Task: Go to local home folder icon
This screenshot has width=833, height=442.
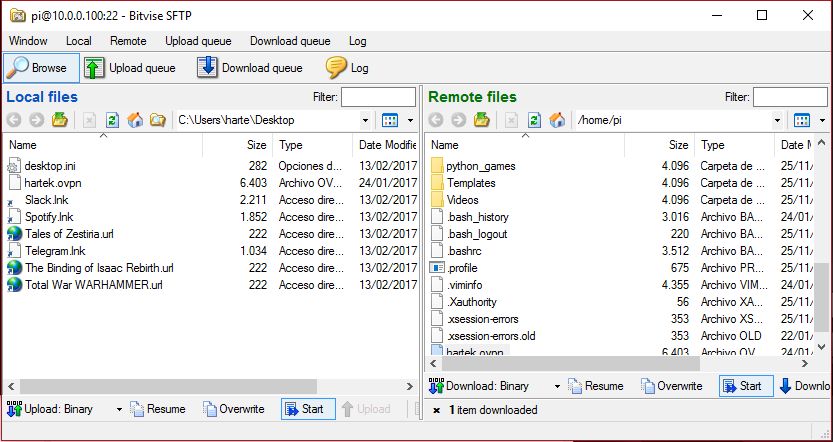Action: [135, 120]
